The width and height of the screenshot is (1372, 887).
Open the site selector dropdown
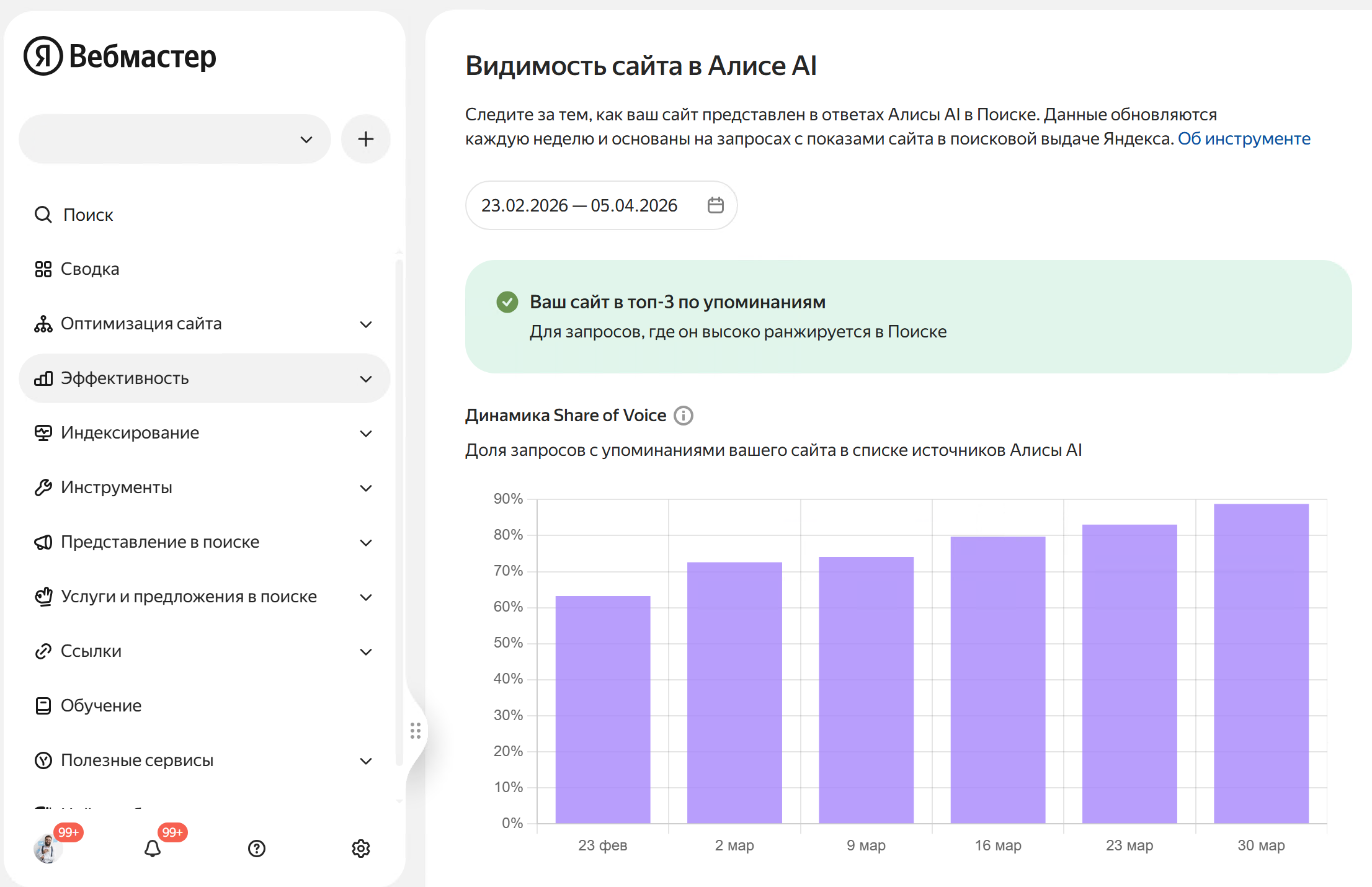pos(174,139)
